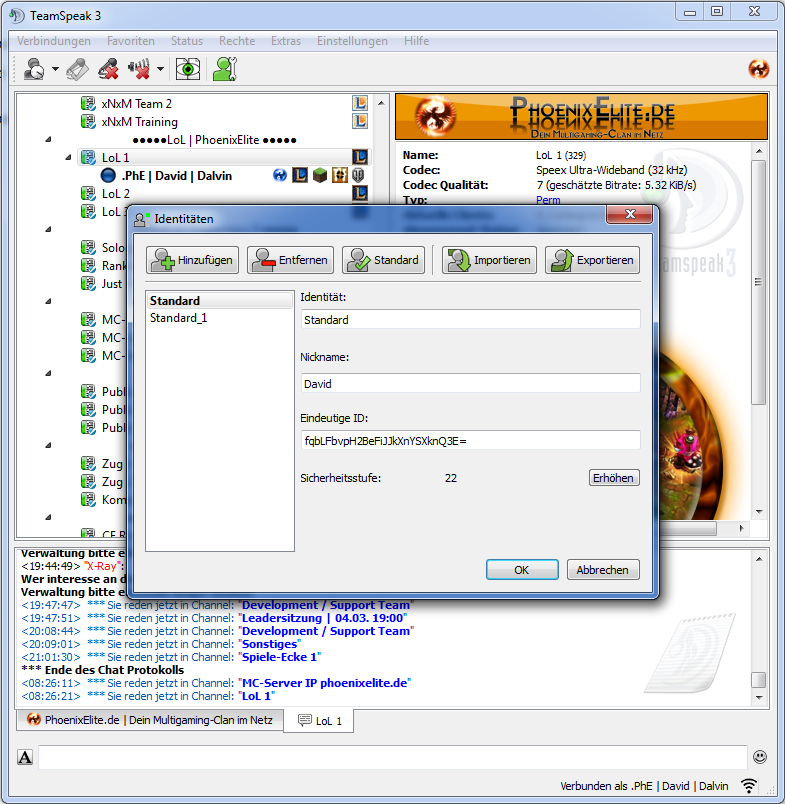Select the xNxM Training channel
This screenshot has width=785, height=804.
point(139,122)
